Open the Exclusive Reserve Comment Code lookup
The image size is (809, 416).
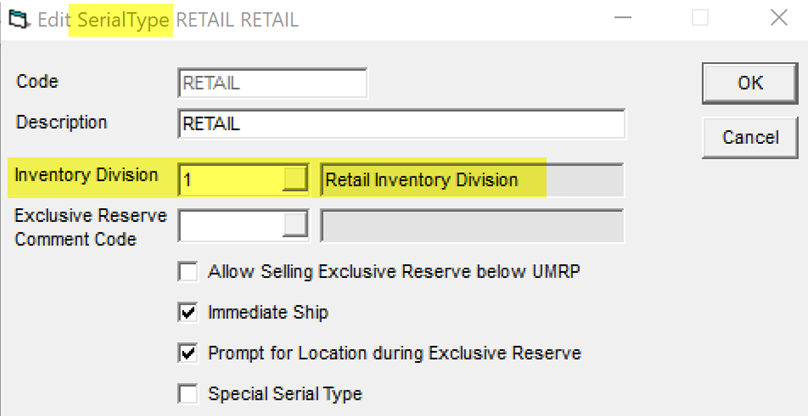click(x=295, y=225)
